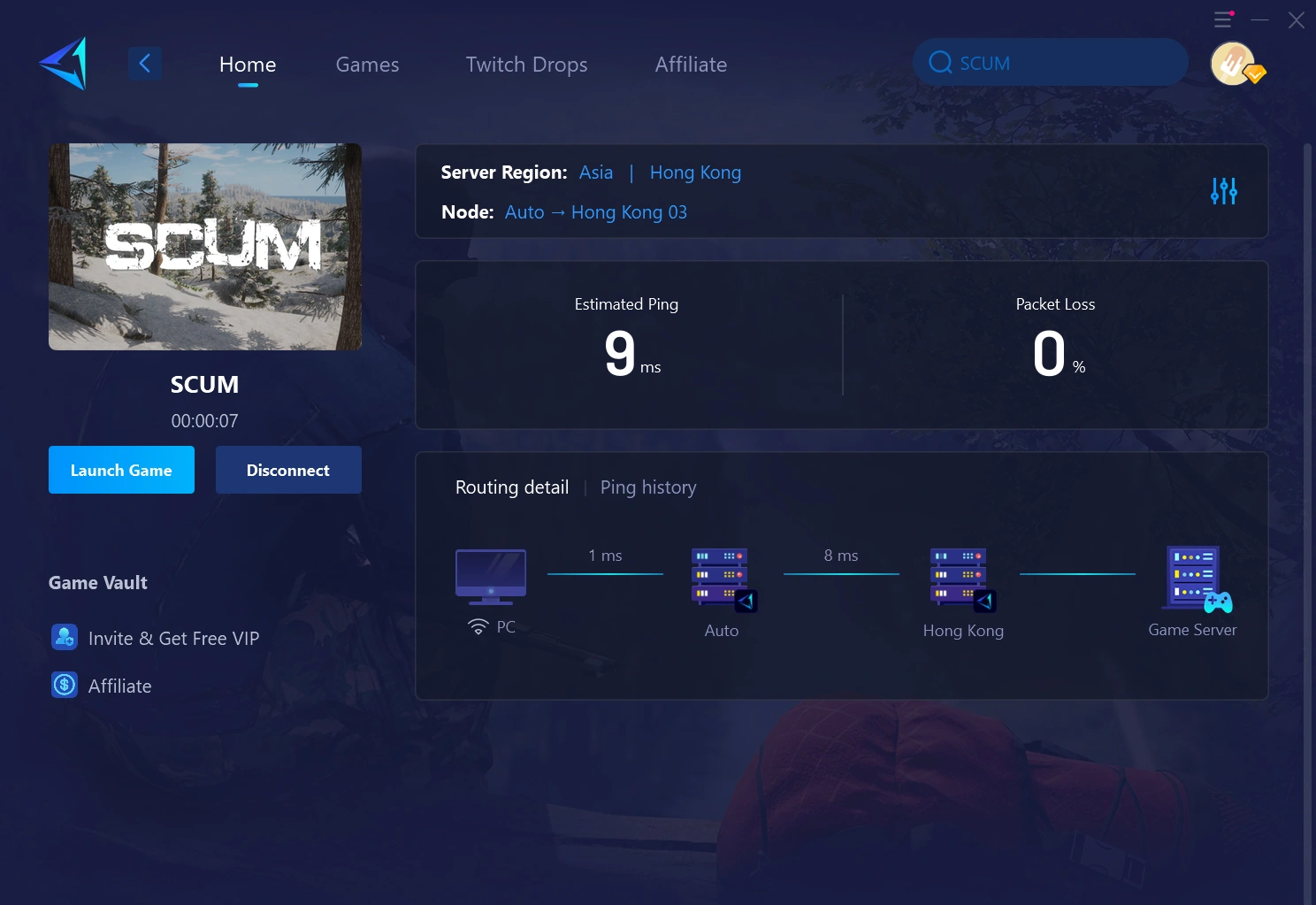
Task: Change the Hong Kong server region
Action: point(695,173)
